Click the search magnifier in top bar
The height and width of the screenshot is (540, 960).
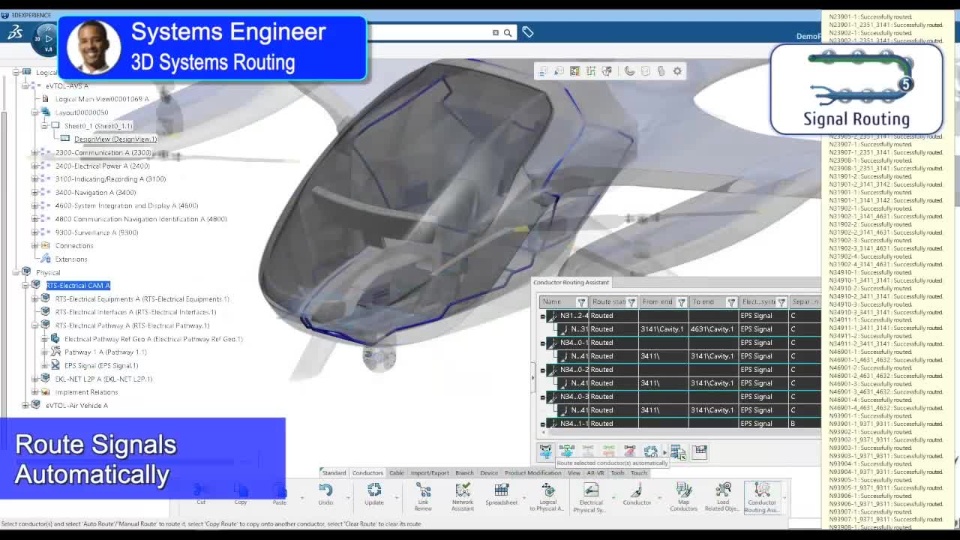[508, 32]
